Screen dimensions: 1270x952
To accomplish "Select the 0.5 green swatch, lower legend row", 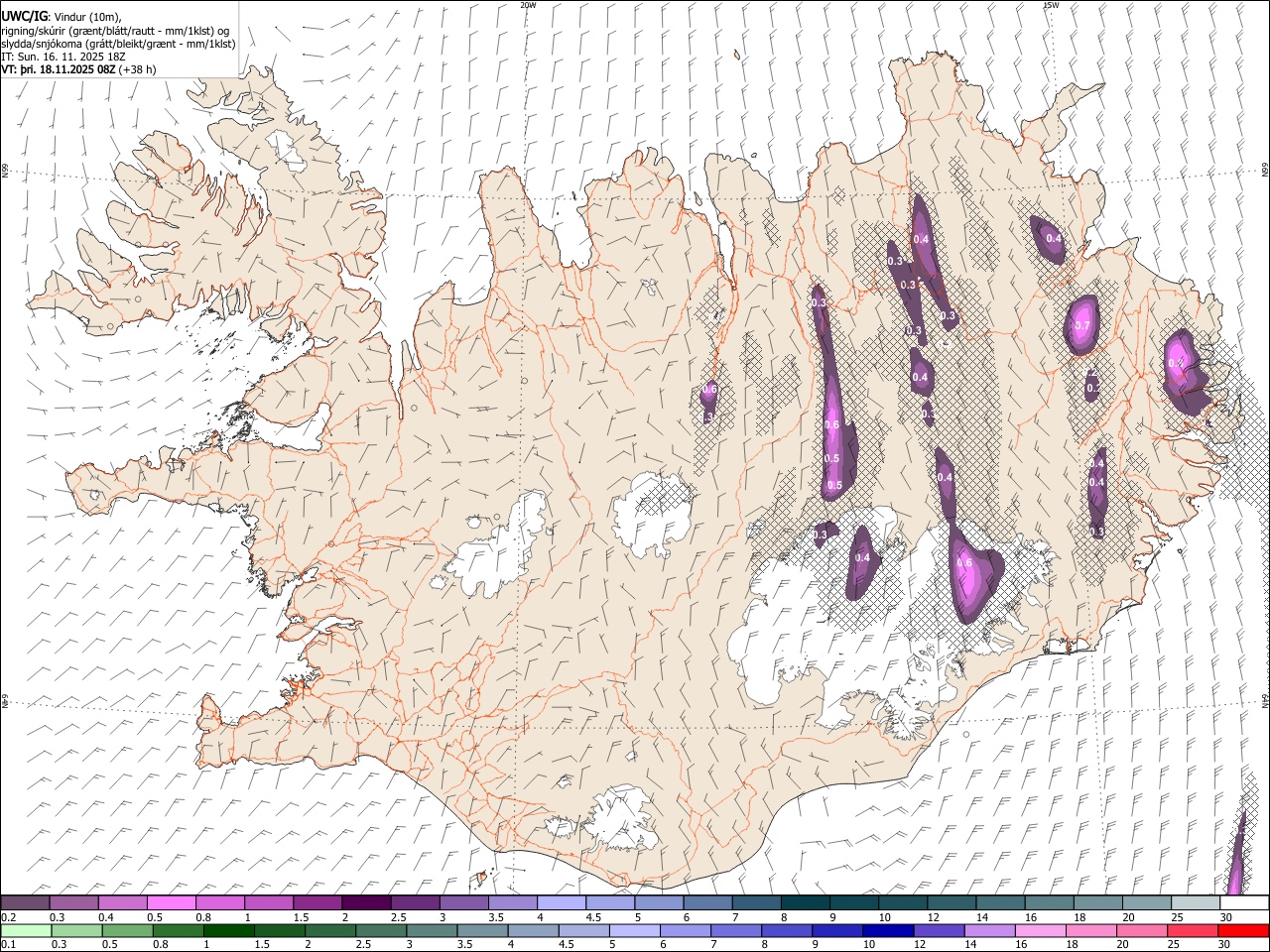I will click(128, 930).
